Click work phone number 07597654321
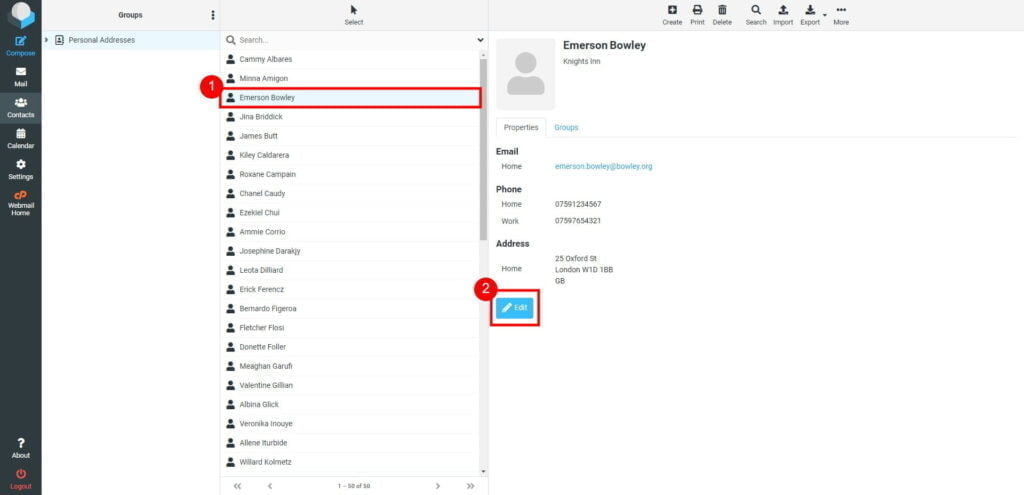 578,221
